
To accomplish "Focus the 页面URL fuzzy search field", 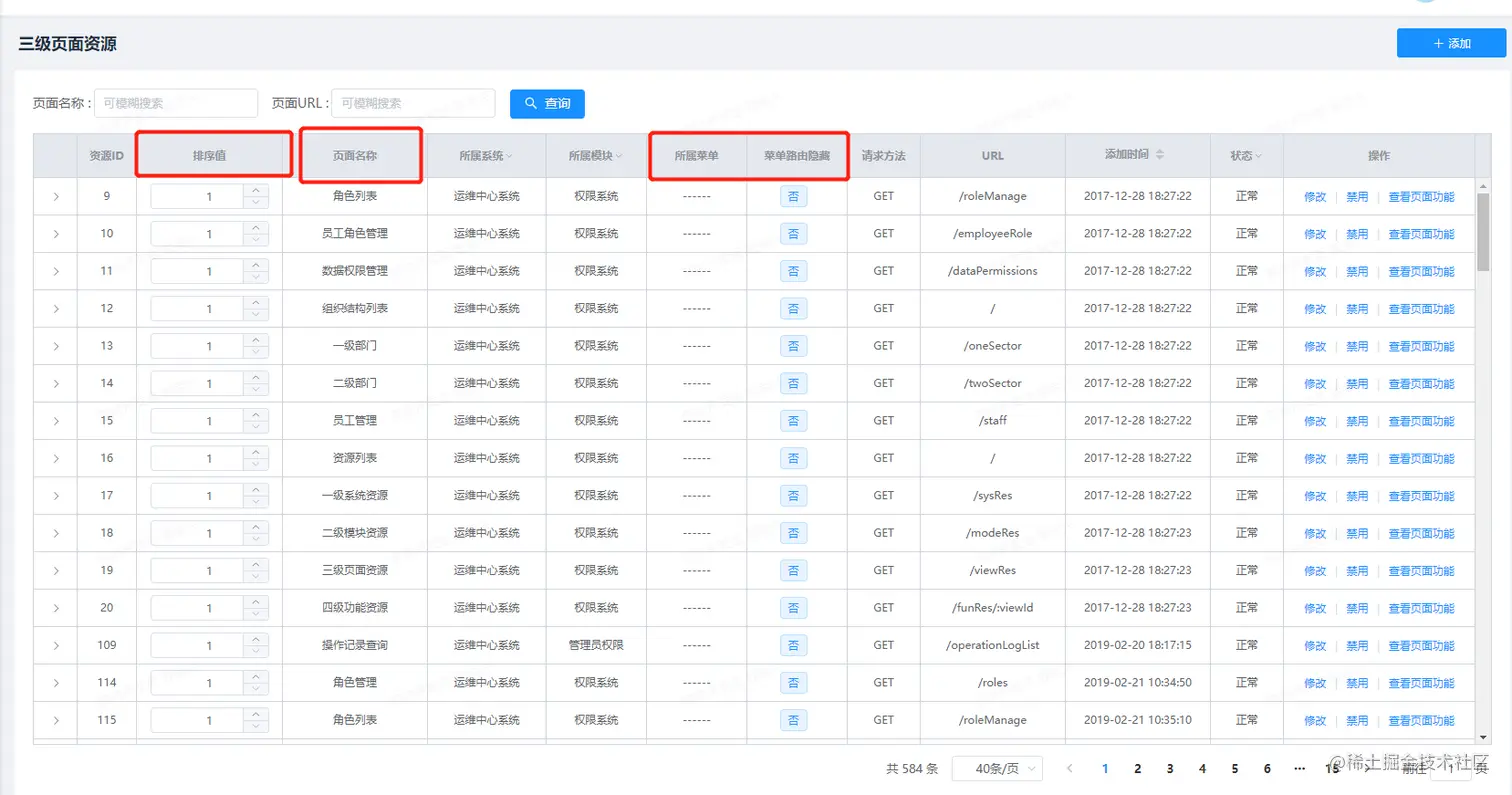I will [413, 103].
